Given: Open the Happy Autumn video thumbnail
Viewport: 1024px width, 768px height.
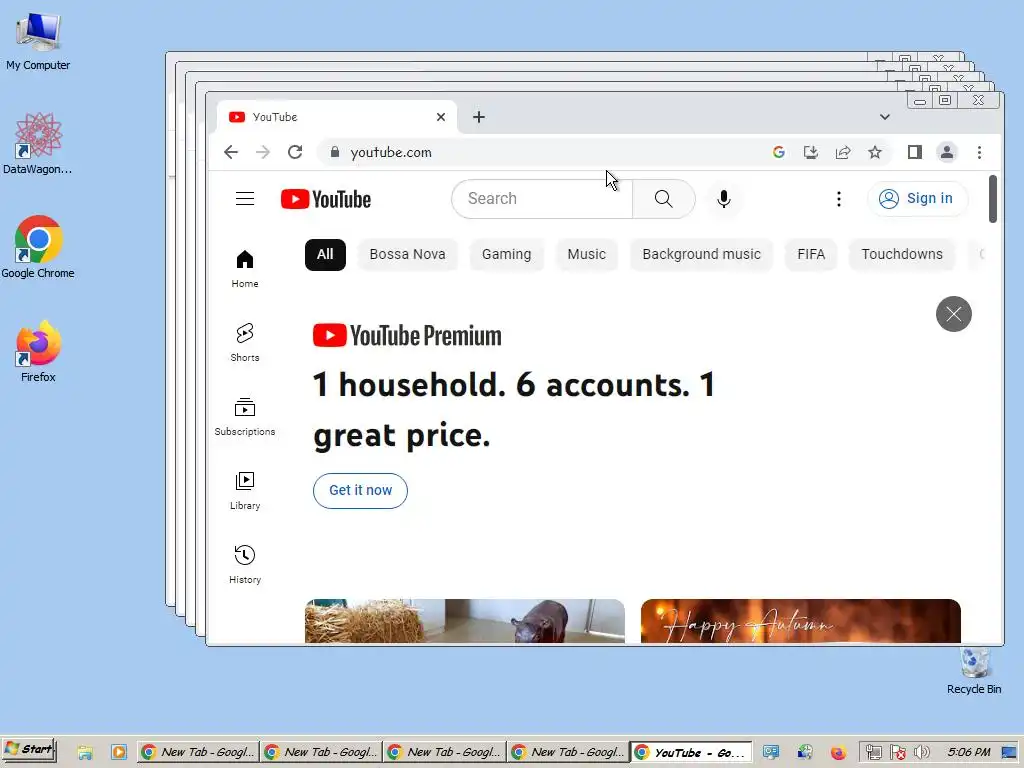Looking at the screenshot, I should tap(801, 621).
